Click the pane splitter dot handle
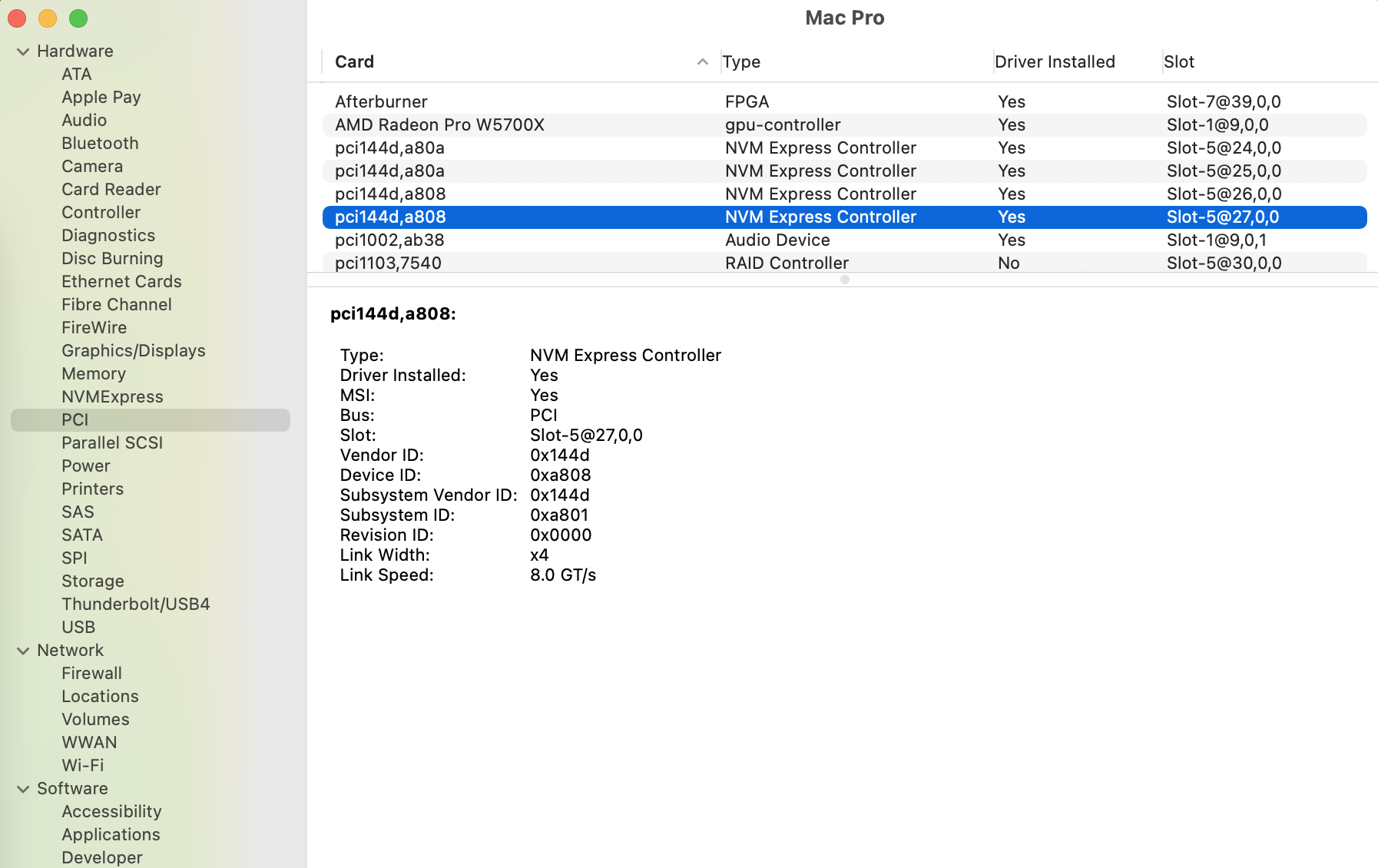Screen dimensions: 1378x868 coord(845,280)
